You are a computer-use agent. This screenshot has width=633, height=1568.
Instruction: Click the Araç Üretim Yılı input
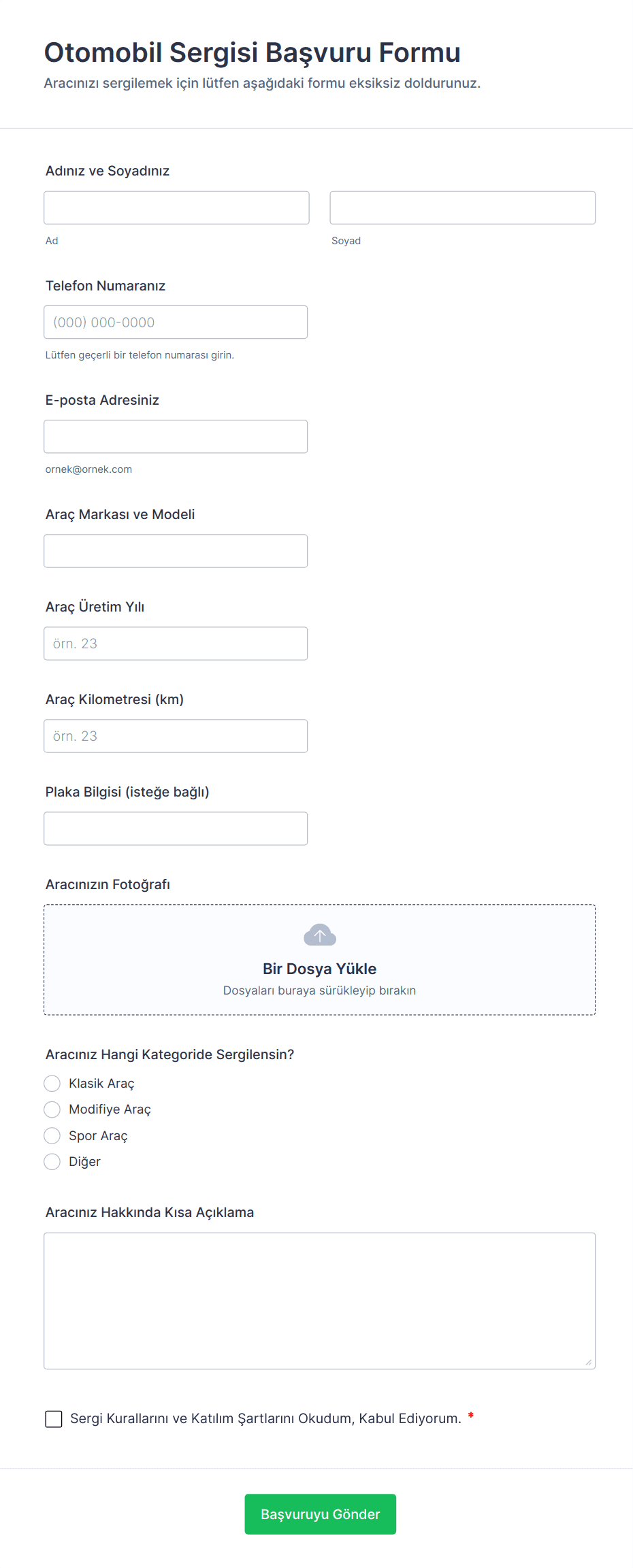(x=176, y=643)
